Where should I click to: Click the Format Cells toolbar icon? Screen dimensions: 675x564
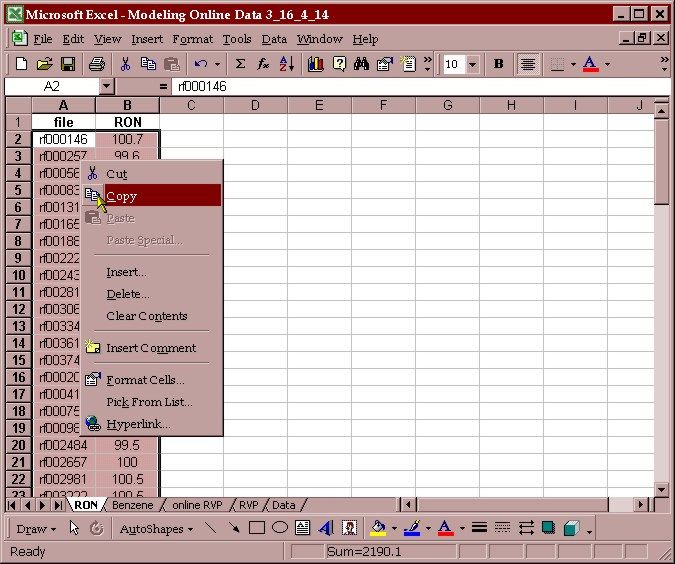[x=384, y=64]
